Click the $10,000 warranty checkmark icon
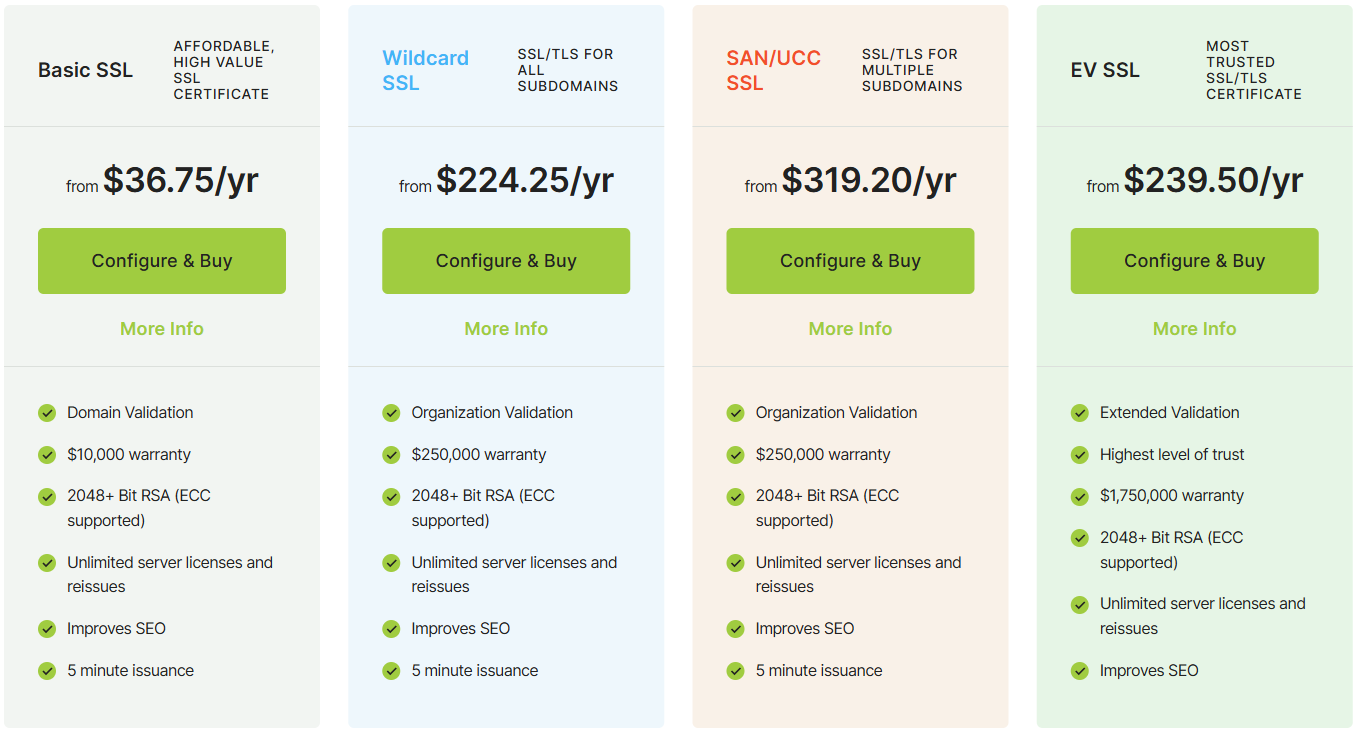Viewport: 1358px width, 733px height. (x=47, y=455)
